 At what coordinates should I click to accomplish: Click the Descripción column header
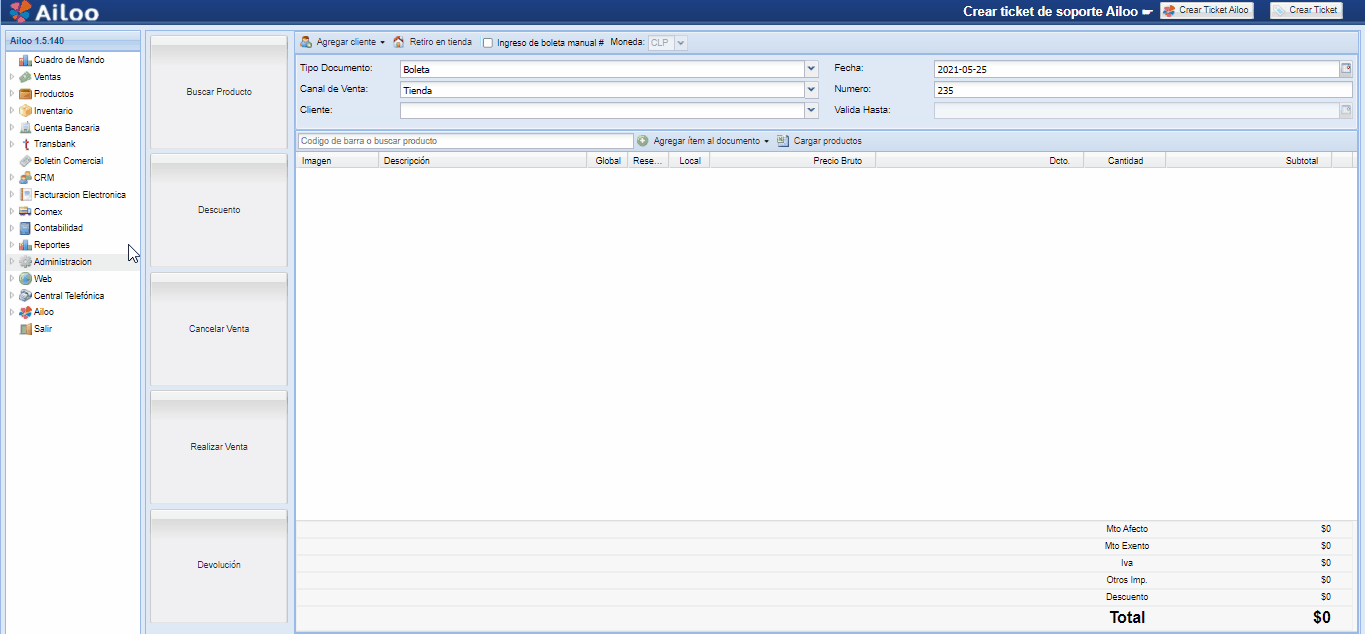tap(483, 160)
